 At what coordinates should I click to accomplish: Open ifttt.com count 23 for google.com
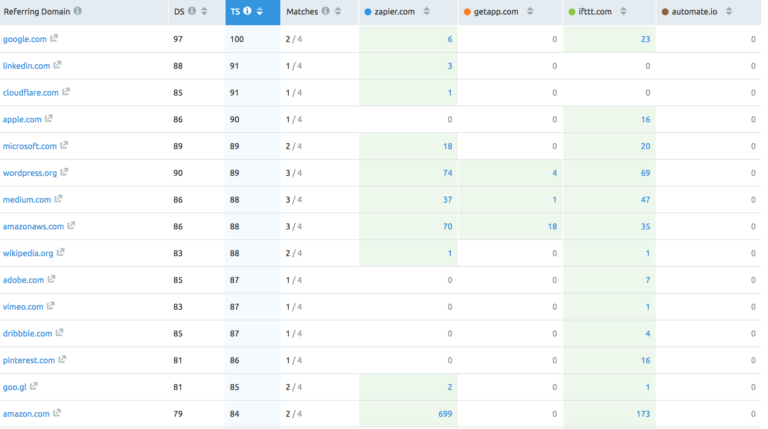[x=646, y=39]
